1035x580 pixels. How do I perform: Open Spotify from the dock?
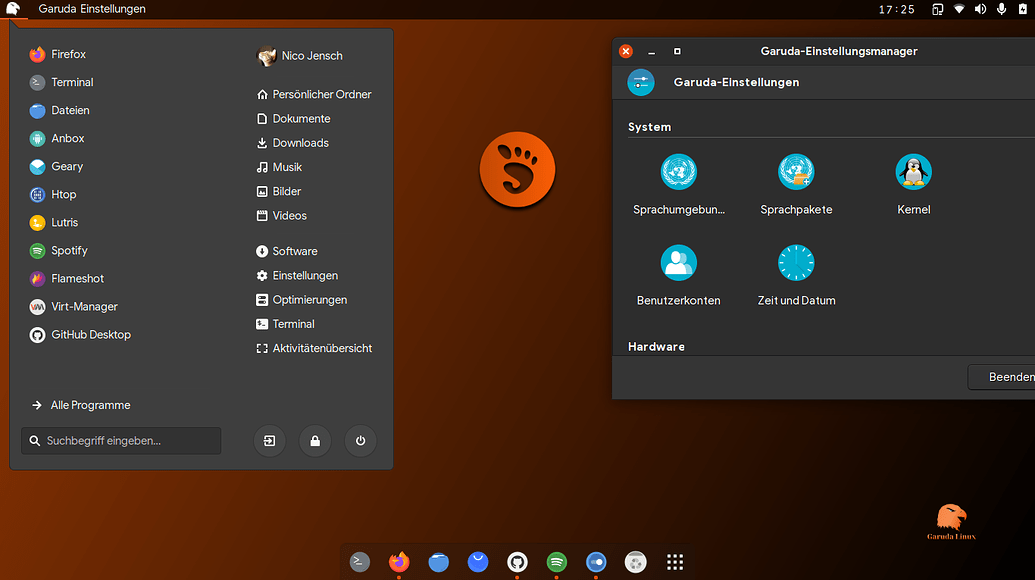pyautogui.click(x=557, y=562)
